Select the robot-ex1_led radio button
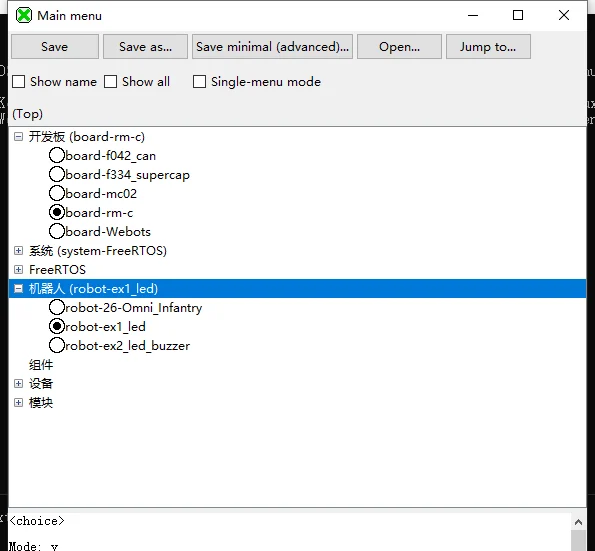Viewport: 595px width, 551px height. point(57,326)
